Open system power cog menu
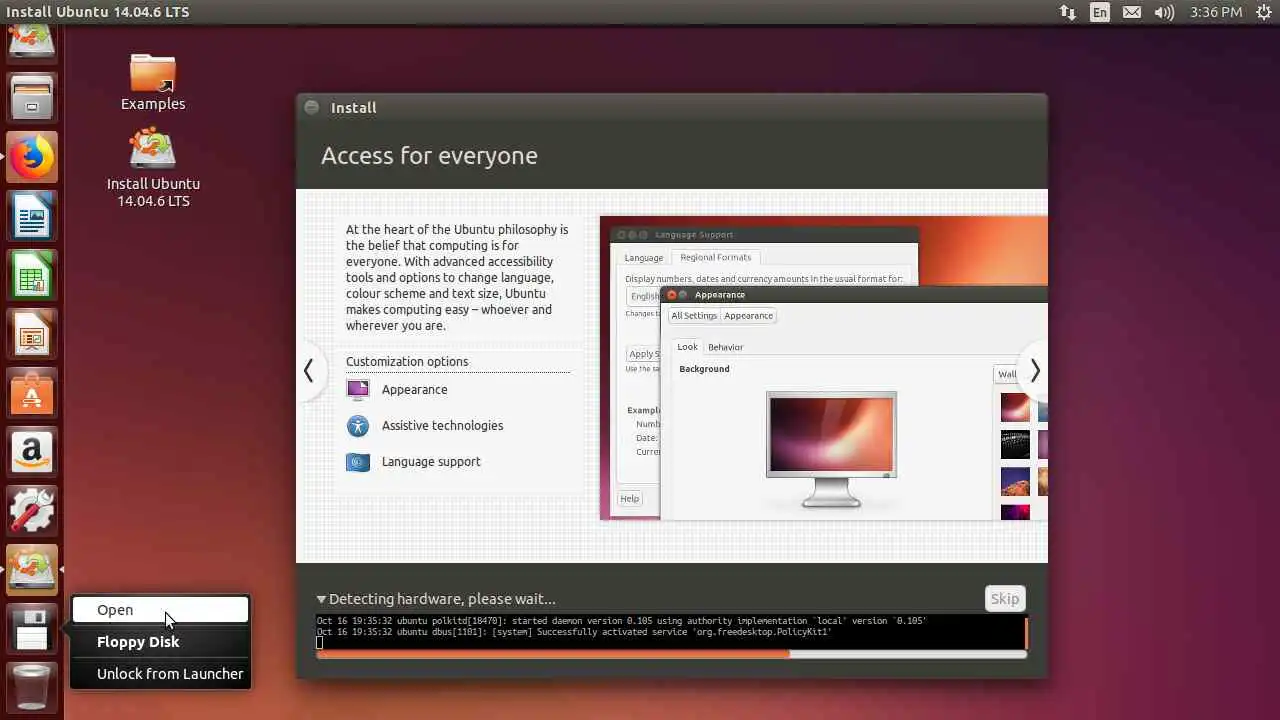 pyautogui.click(x=1263, y=12)
